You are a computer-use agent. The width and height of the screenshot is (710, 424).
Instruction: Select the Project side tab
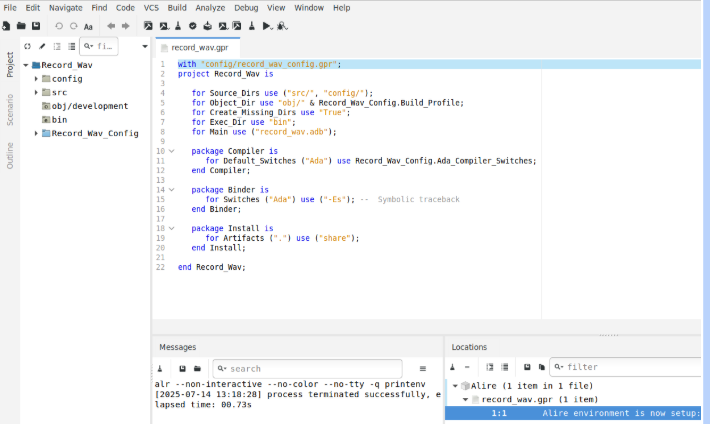[x=10, y=65]
